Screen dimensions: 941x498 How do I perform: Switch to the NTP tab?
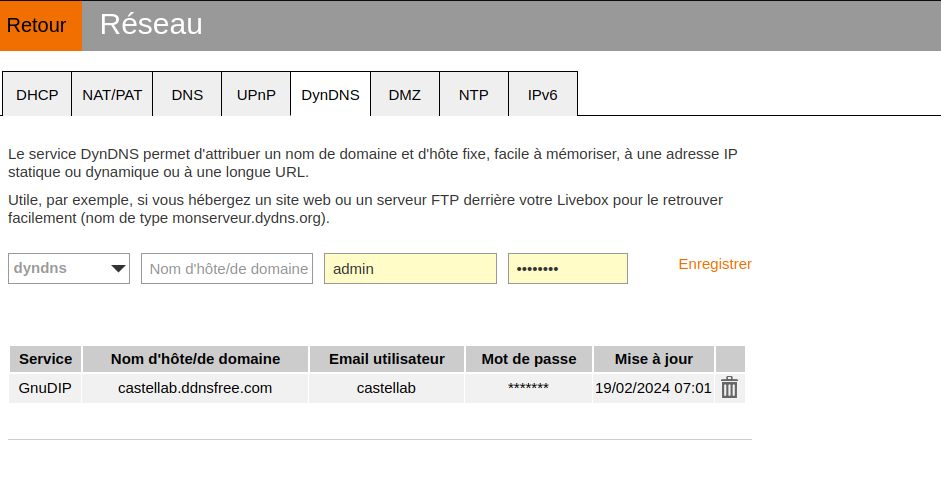(x=474, y=96)
